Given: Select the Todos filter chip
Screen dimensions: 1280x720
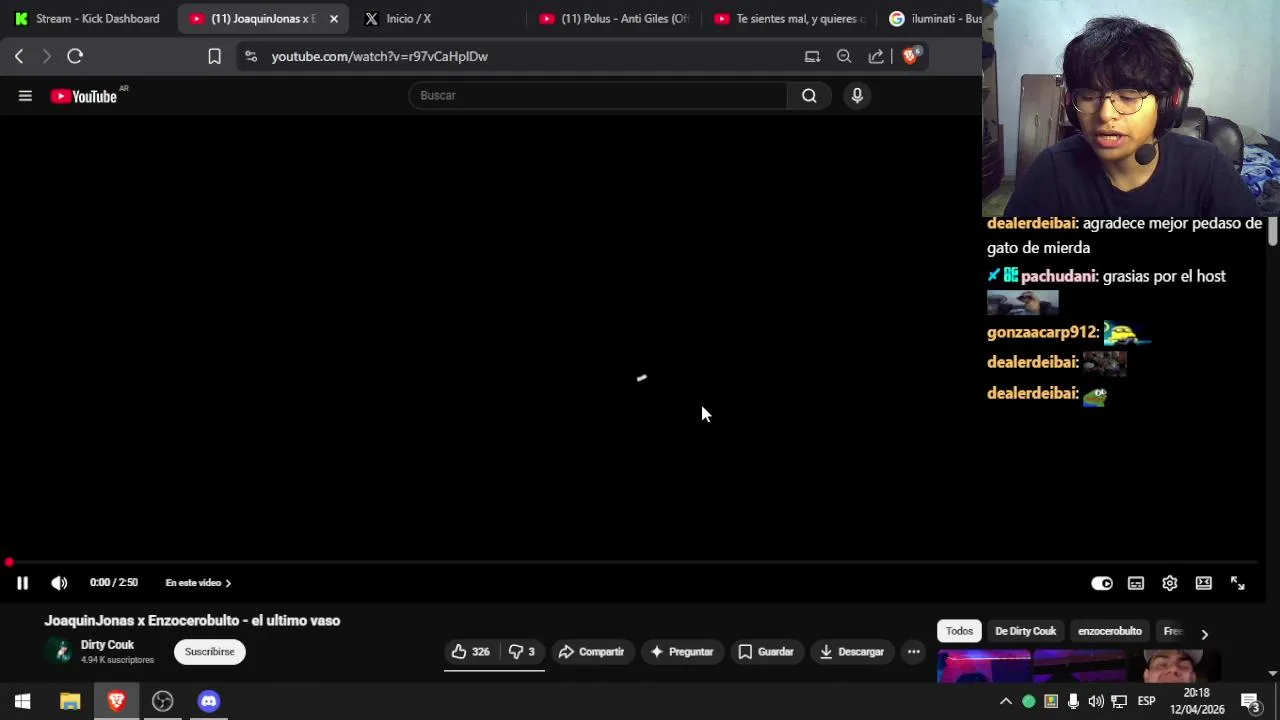Looking at the screenshot, I should (x=959, y=631).
